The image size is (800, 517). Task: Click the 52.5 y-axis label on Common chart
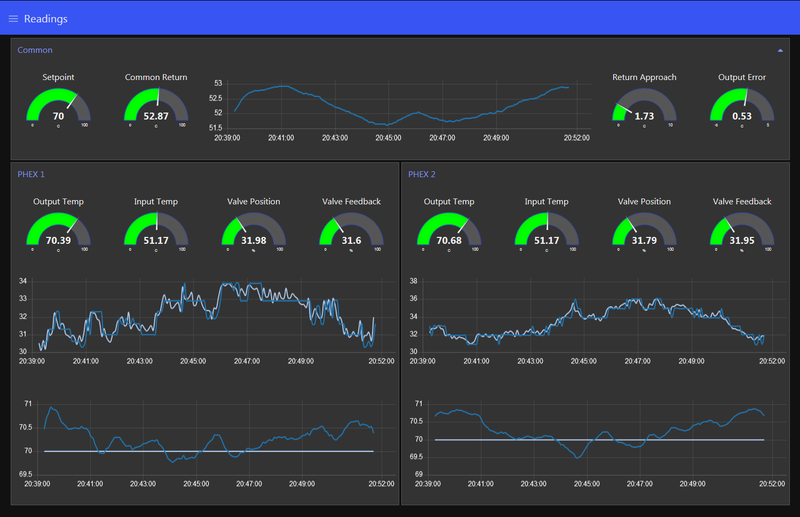(215, 98)
